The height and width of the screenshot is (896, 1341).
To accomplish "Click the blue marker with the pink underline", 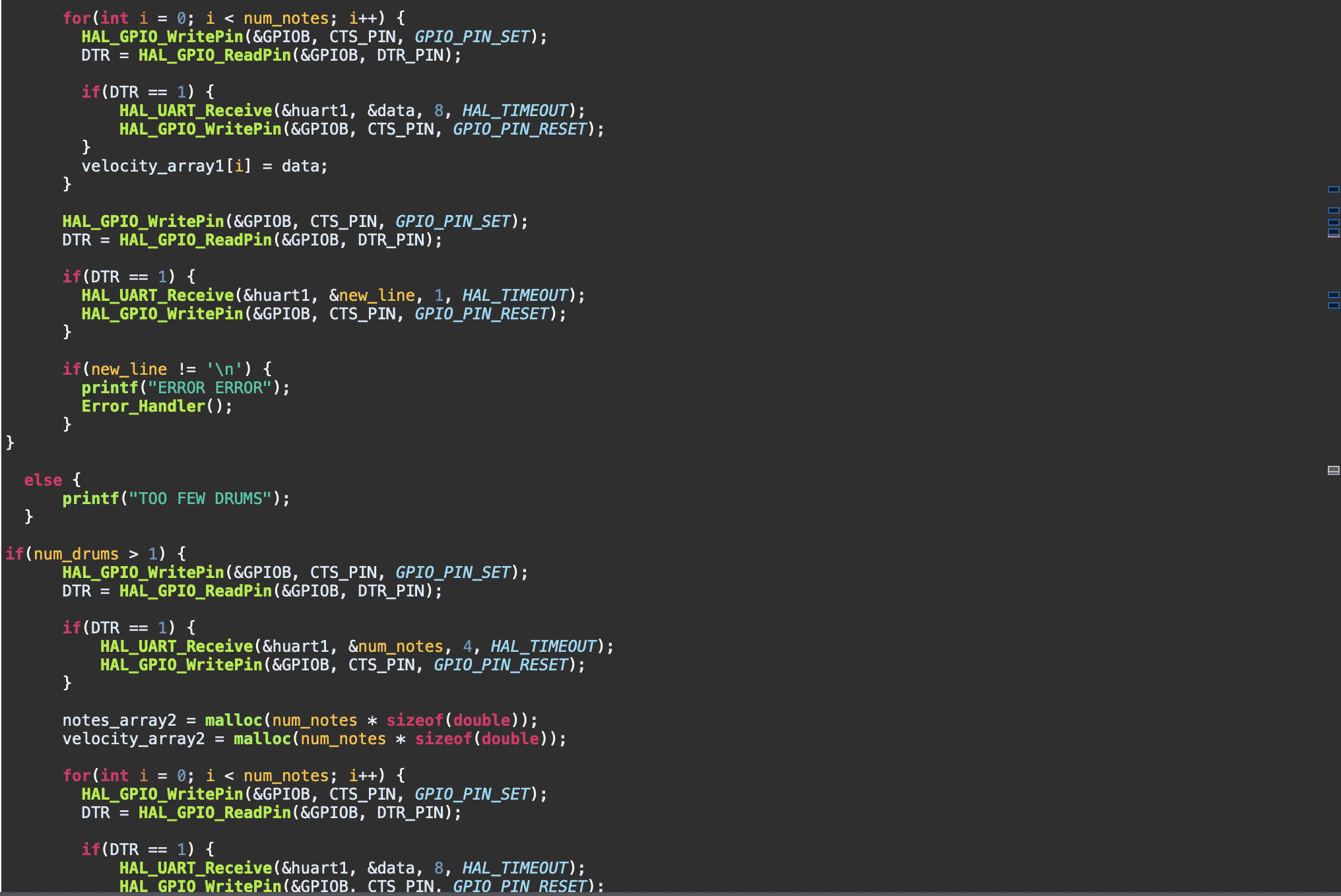I will (x=1333, y=232).
